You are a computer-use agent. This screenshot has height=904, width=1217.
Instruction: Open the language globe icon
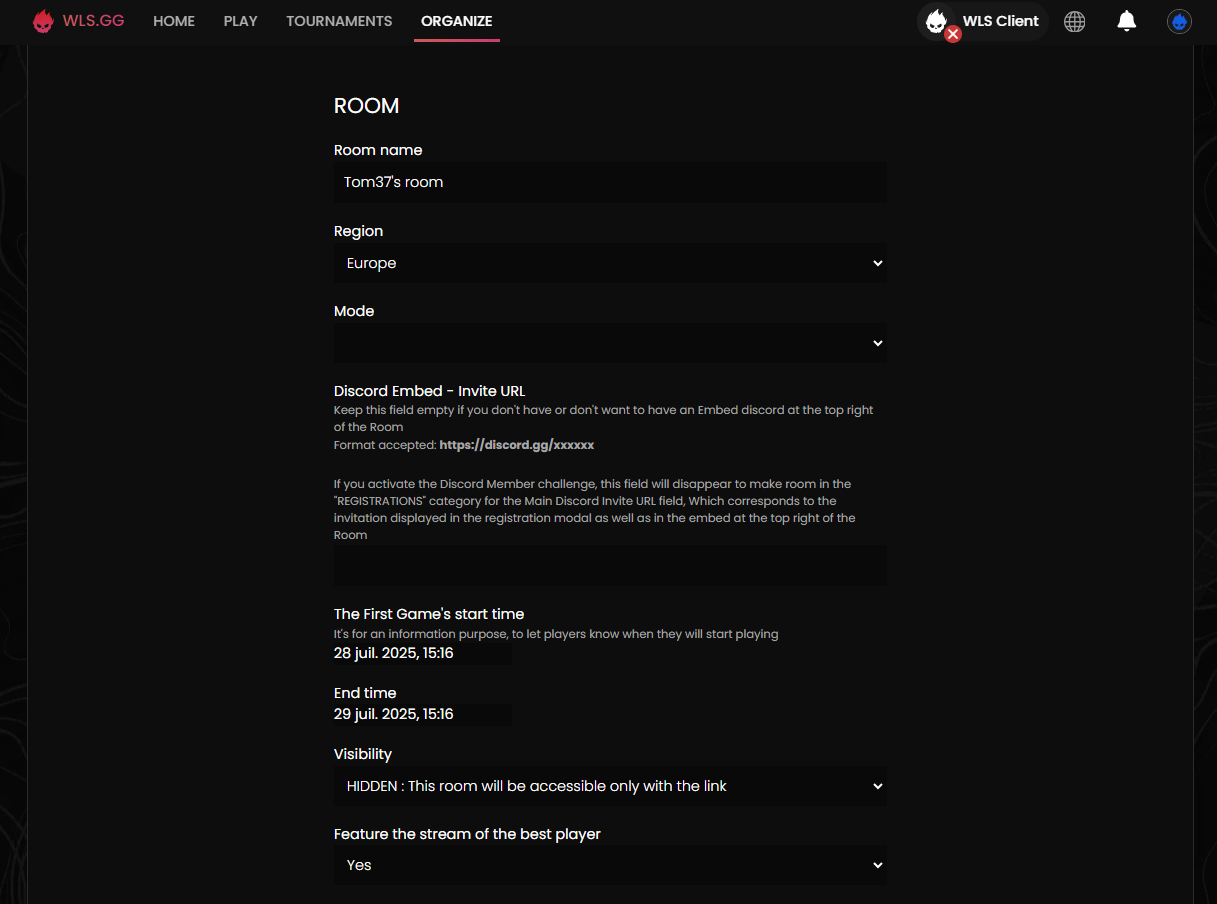1074,20
